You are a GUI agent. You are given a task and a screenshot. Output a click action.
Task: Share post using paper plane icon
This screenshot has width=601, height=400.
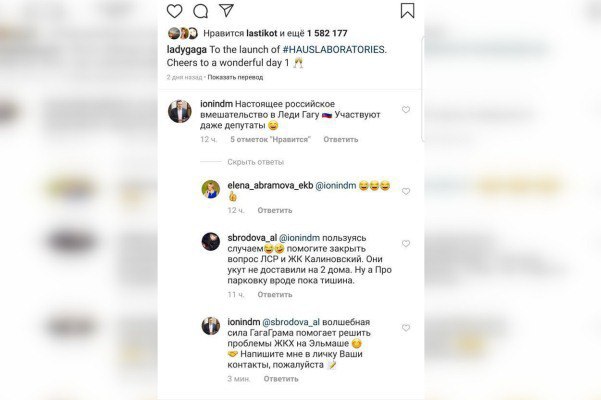[227, 10]
